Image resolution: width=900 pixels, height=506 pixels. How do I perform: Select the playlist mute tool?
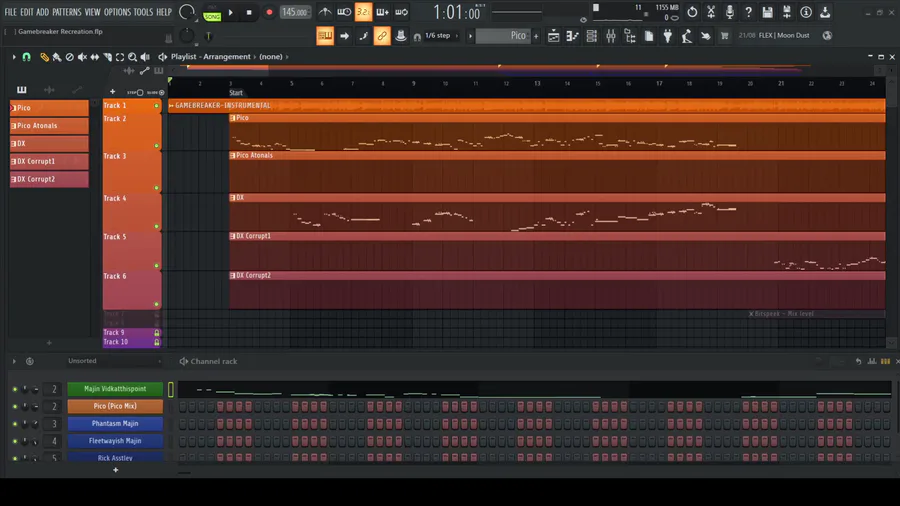[x=82, y=57]
